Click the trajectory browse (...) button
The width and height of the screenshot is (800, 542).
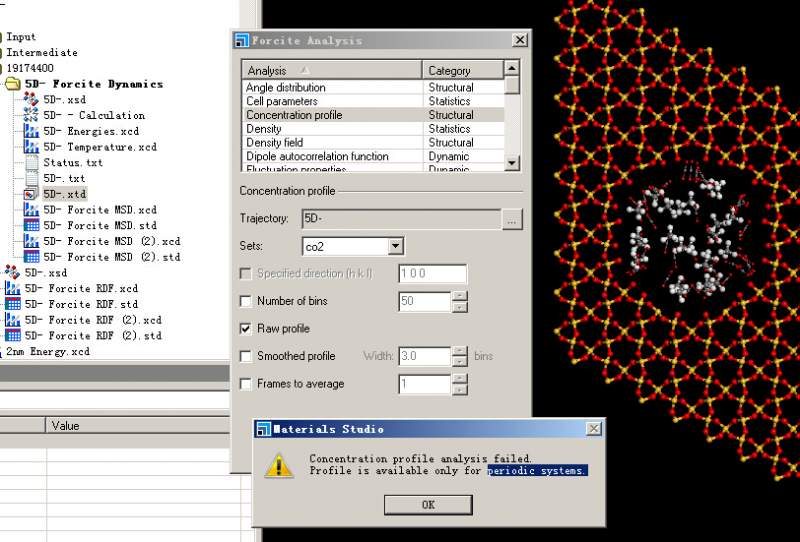click(x=512, y=220)
